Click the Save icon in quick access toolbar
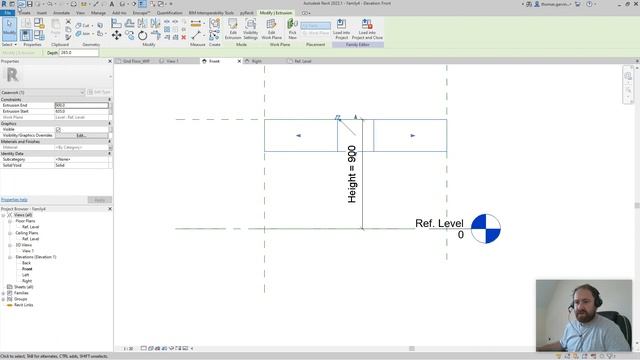The width and height of the screenshot is (640, 360). coord(29,4)
